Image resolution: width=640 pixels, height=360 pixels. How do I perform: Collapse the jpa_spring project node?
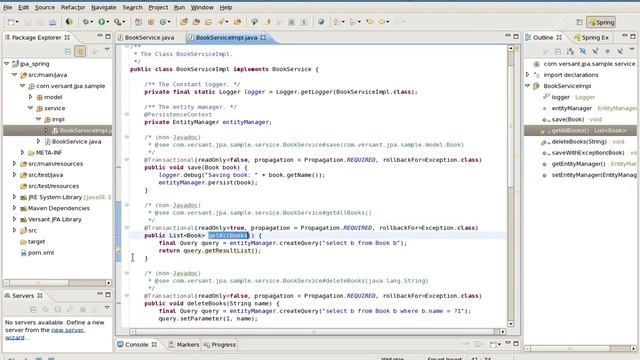coord(7,64)
